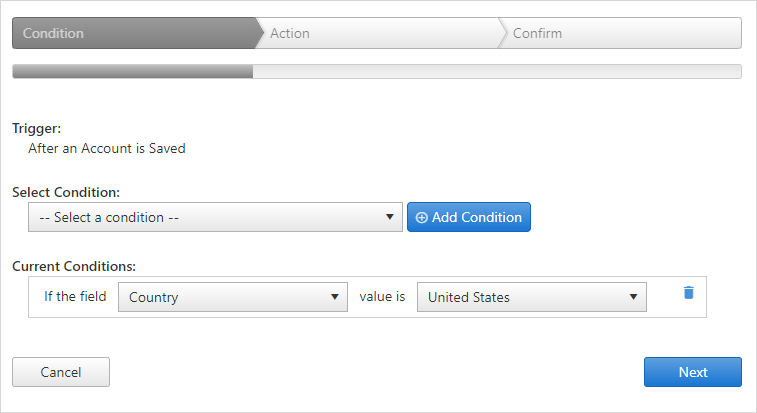This screenshot has height=413, width=757.
Task: Click the filled part of the progress bar
Action: (x=133, y=71)
